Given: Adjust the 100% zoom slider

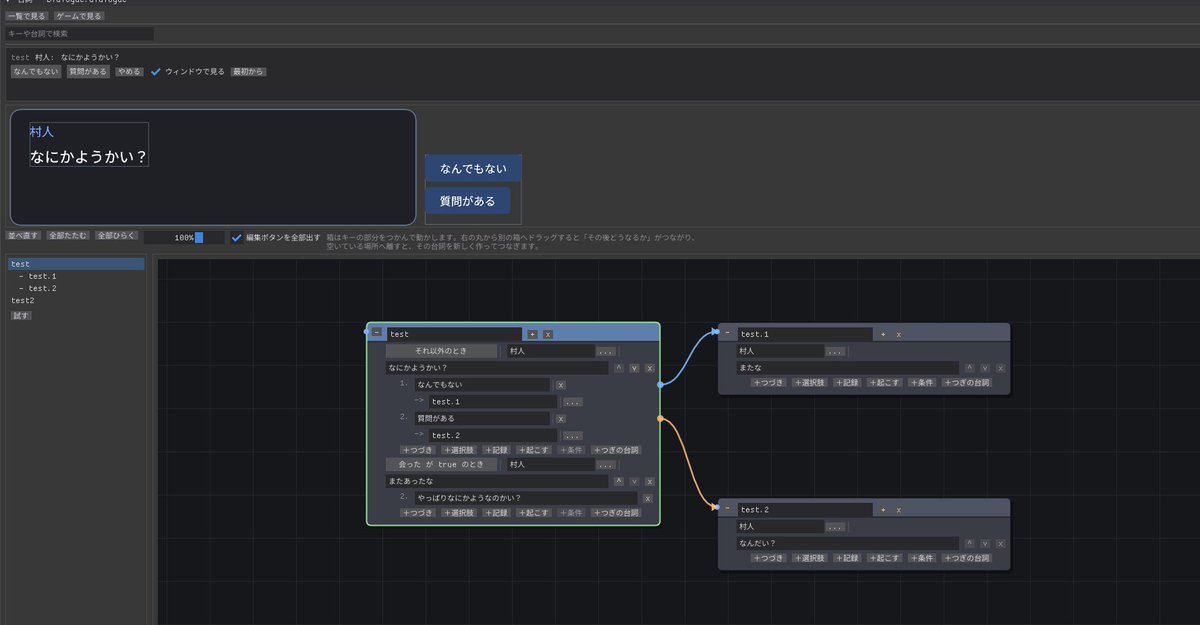Looking at the screenshot, I should click(x=184, y=238).
